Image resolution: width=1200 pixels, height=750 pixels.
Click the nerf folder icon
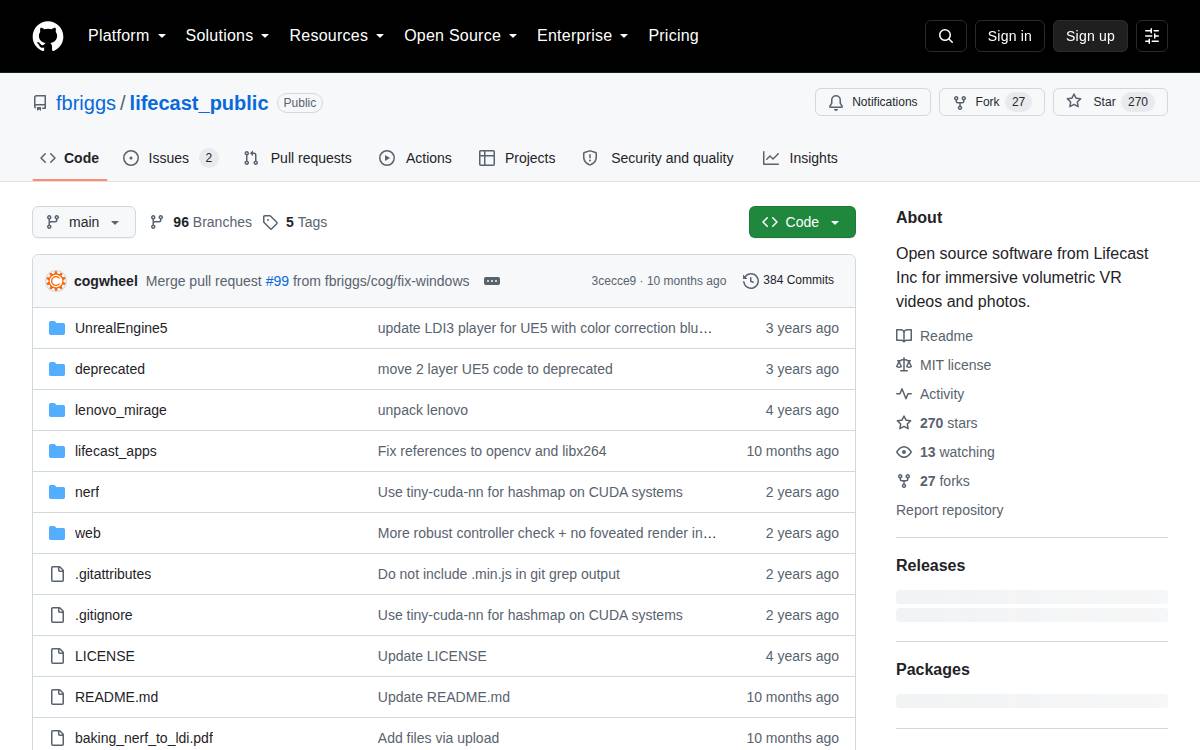coord(57,492)
